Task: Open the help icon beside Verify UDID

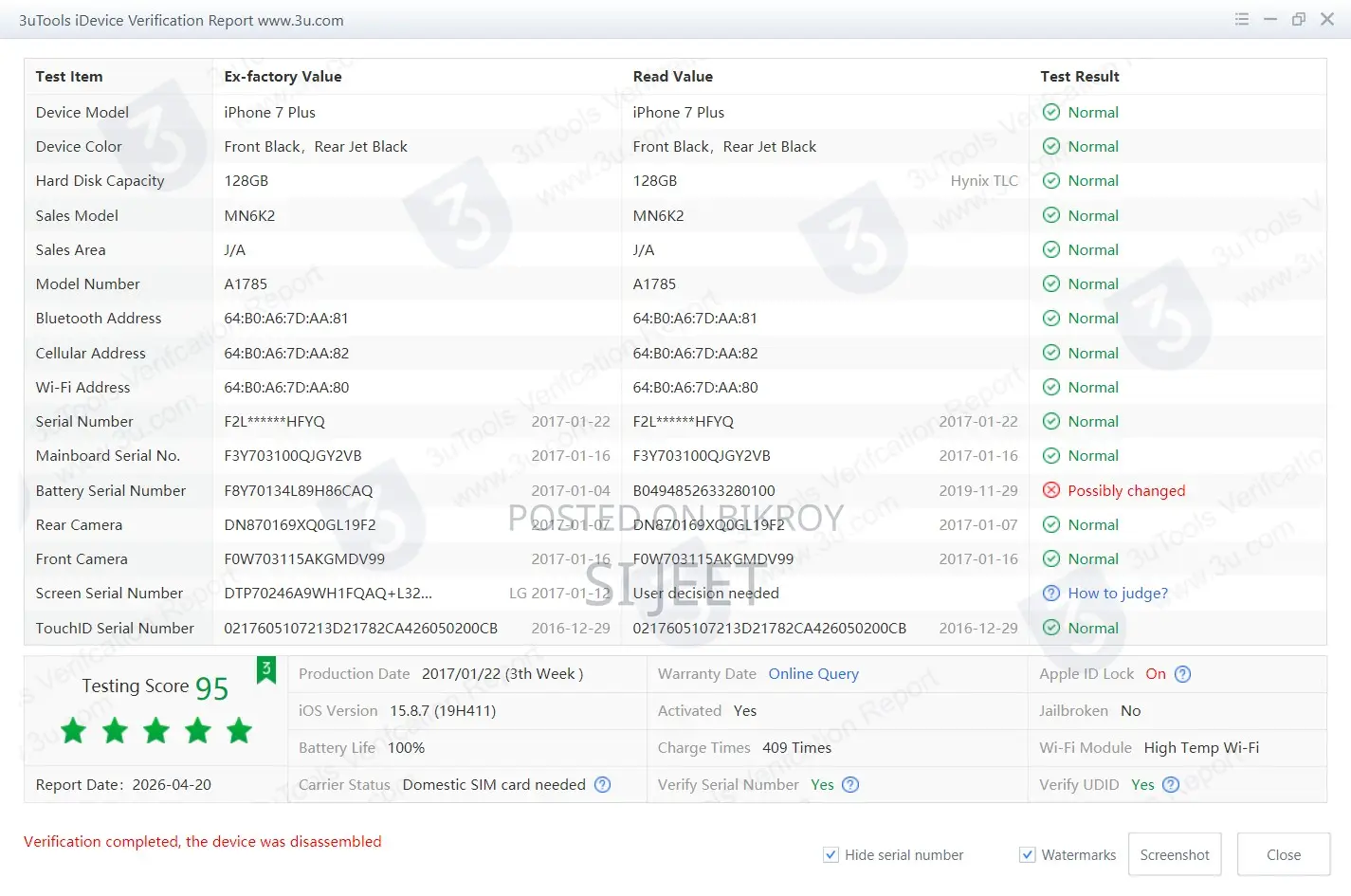Action: [x=1171, y=784]
